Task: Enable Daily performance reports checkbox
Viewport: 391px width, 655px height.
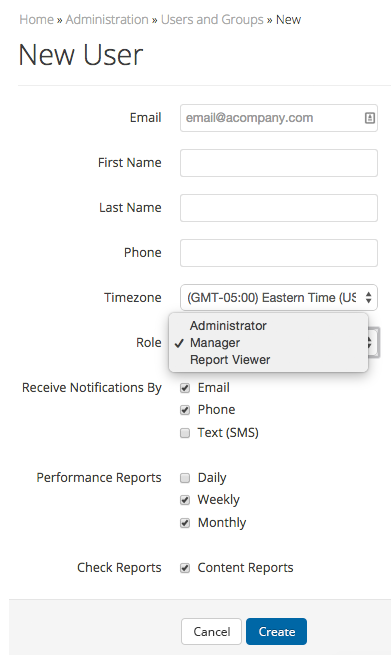Action: [185, 478]
